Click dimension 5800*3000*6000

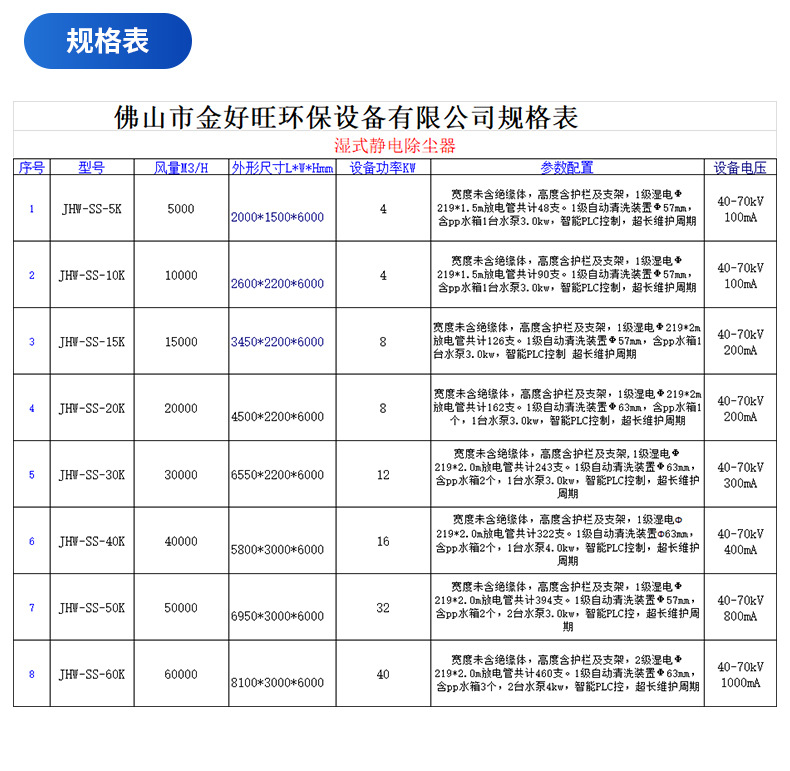pyautogui.click(x=277, y=549)
